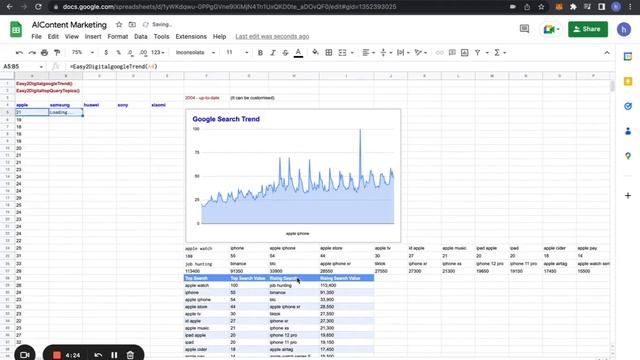Open the Google Sheets home icon
Screen dimensions: 640x360
click(x=16, y=29)
